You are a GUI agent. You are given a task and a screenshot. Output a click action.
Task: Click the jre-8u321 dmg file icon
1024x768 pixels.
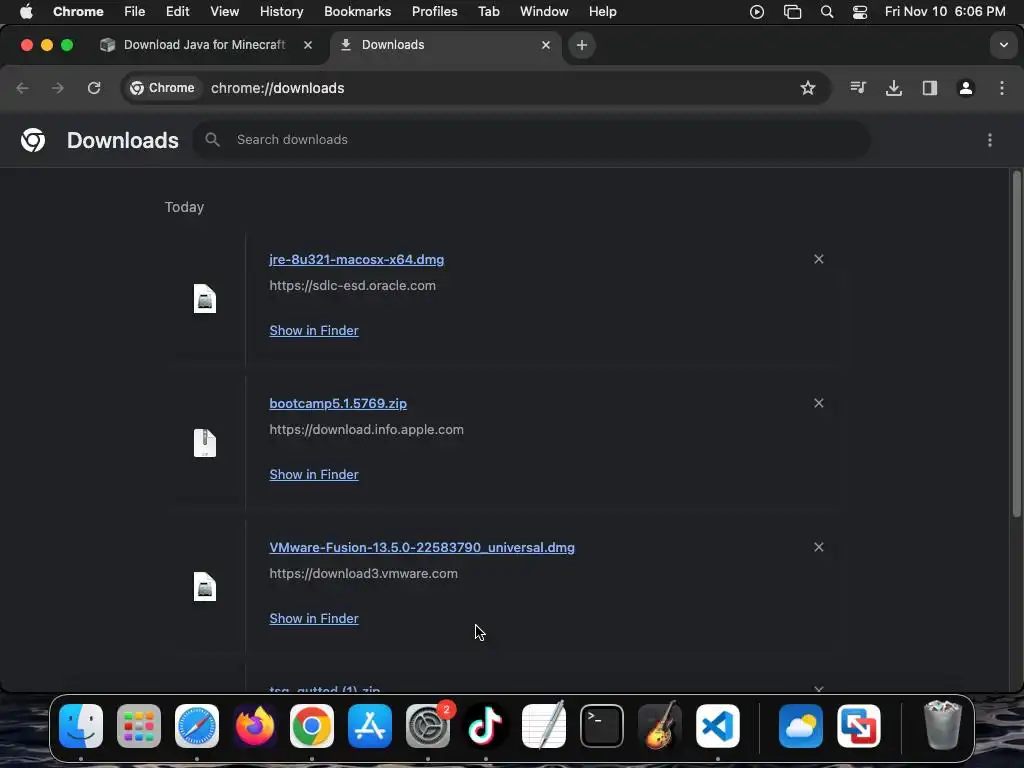[x=205, y=298]
